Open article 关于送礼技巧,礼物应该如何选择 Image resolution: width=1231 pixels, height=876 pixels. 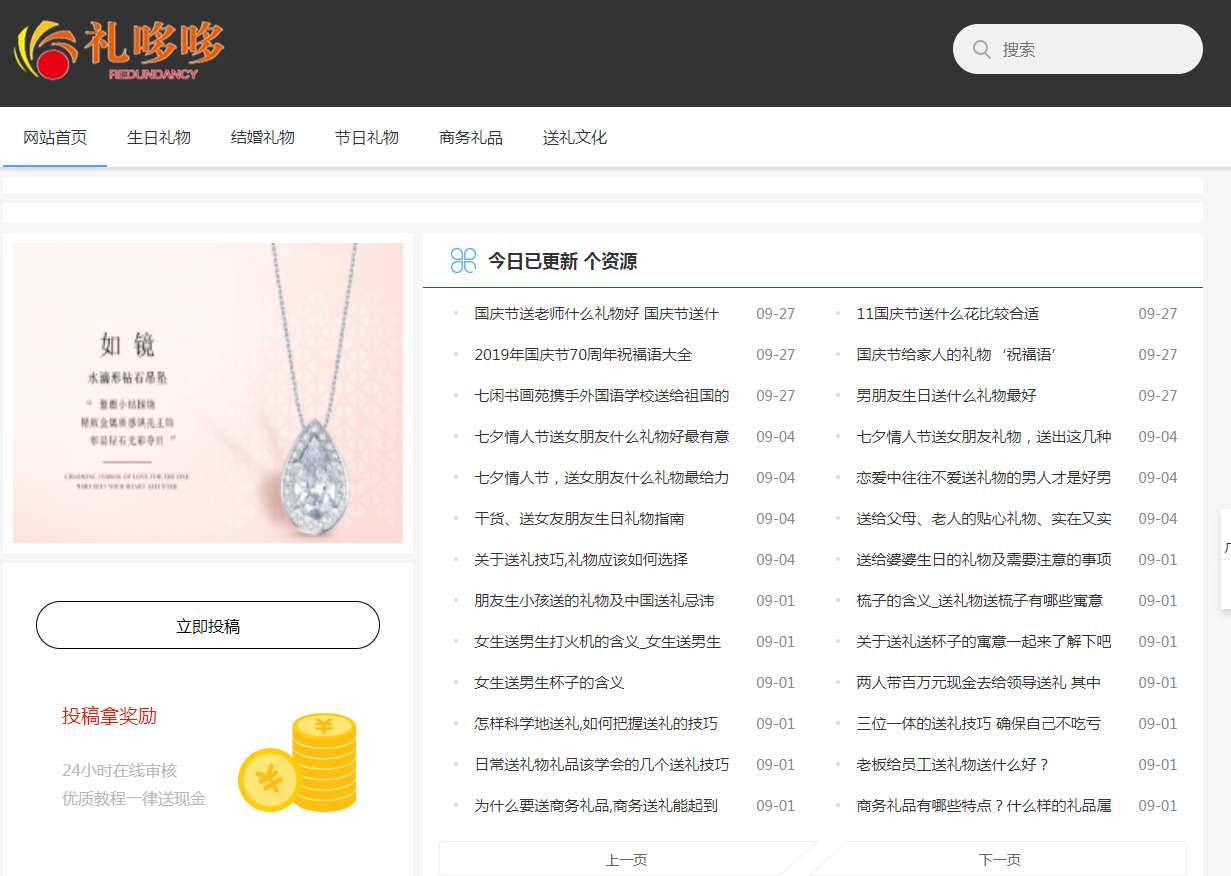pyautogui.click(x=581, y=560)
